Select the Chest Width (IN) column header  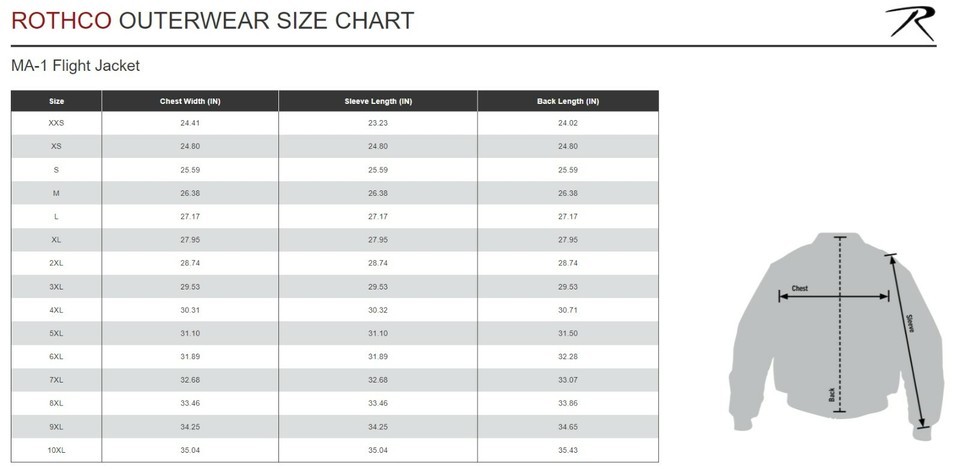190,101
